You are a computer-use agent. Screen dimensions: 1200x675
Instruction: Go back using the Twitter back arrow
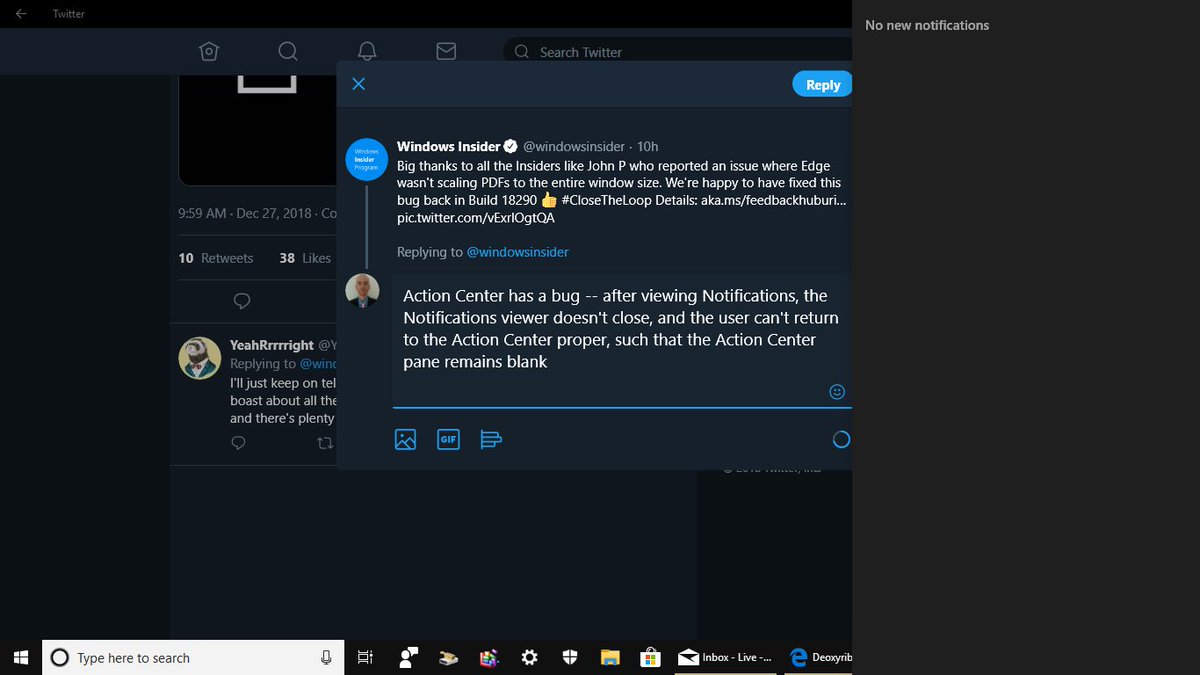21,14
